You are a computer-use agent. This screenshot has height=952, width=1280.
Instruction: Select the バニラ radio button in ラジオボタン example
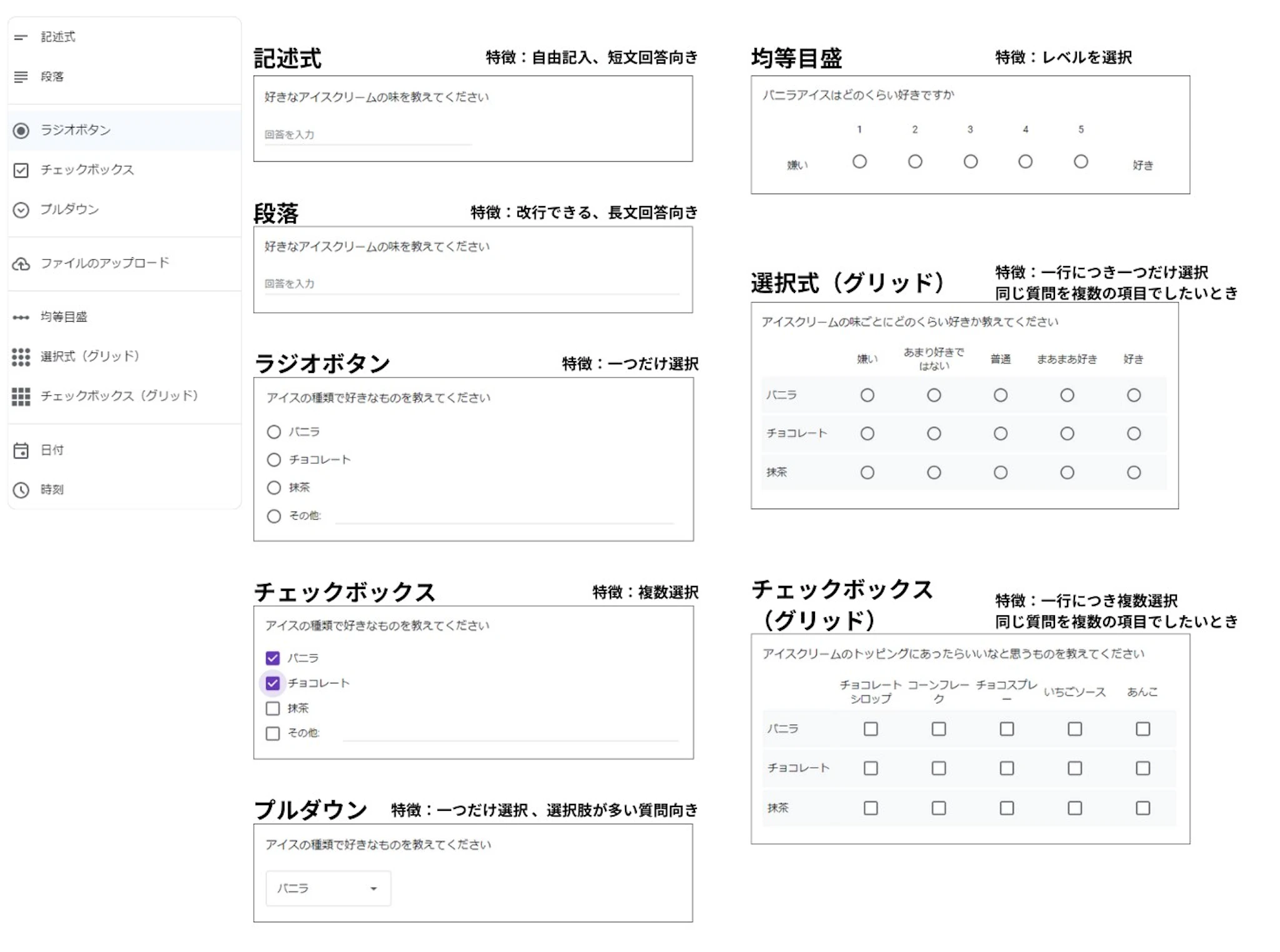coord(274,432)
